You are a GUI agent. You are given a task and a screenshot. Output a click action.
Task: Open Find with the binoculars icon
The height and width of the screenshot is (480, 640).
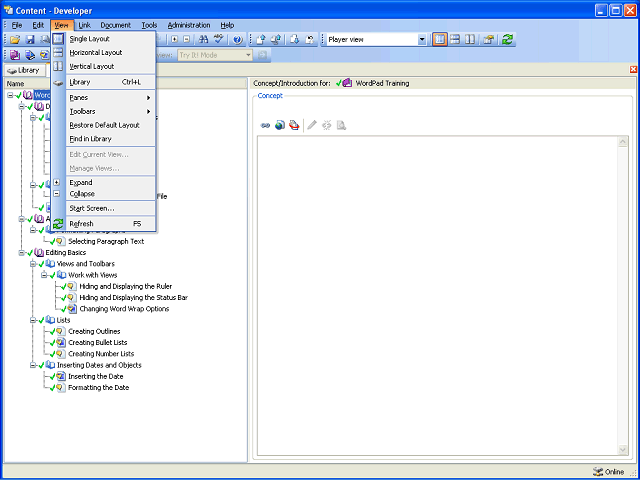203,40
